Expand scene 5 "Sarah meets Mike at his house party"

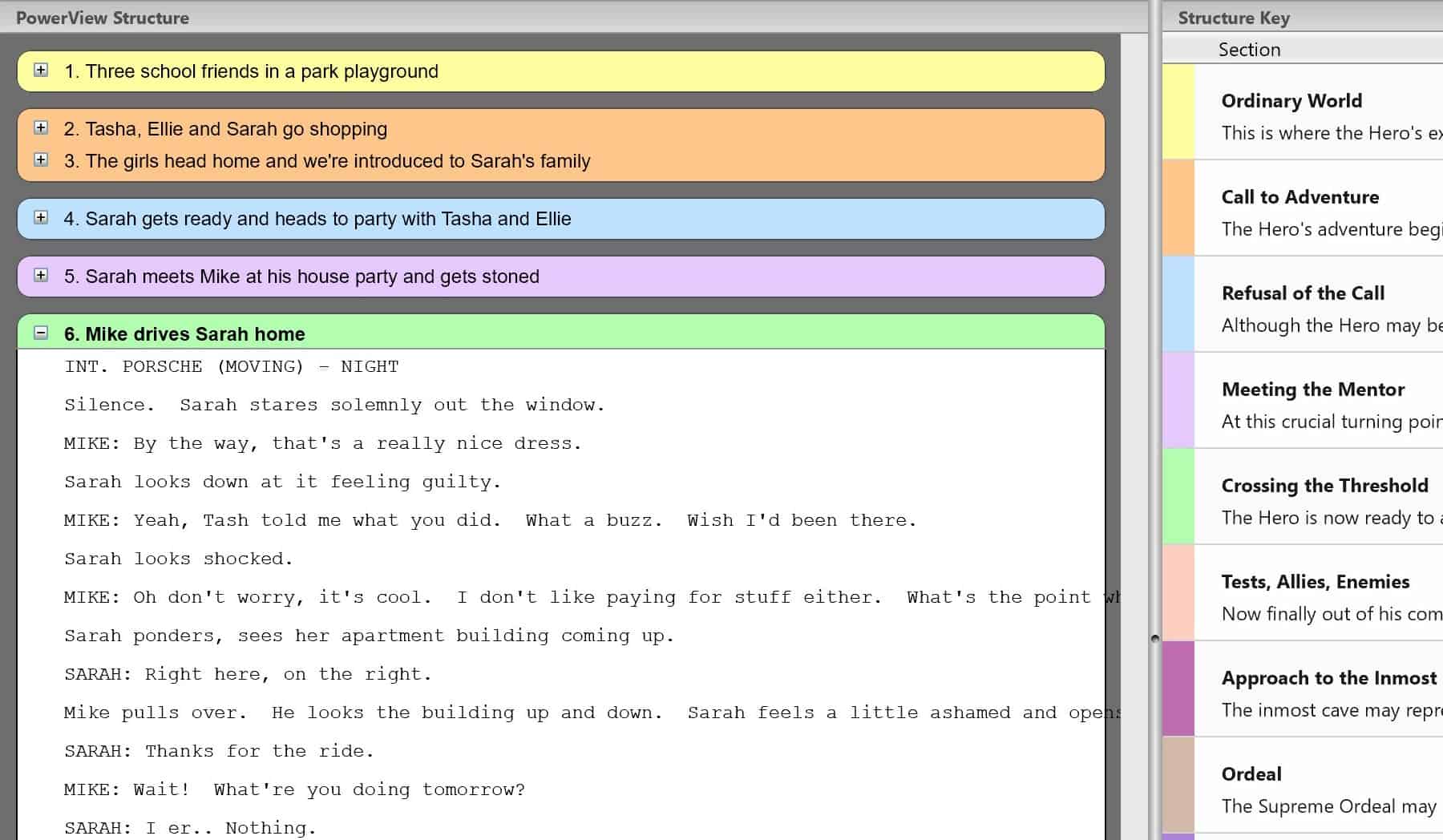[39, 276]
